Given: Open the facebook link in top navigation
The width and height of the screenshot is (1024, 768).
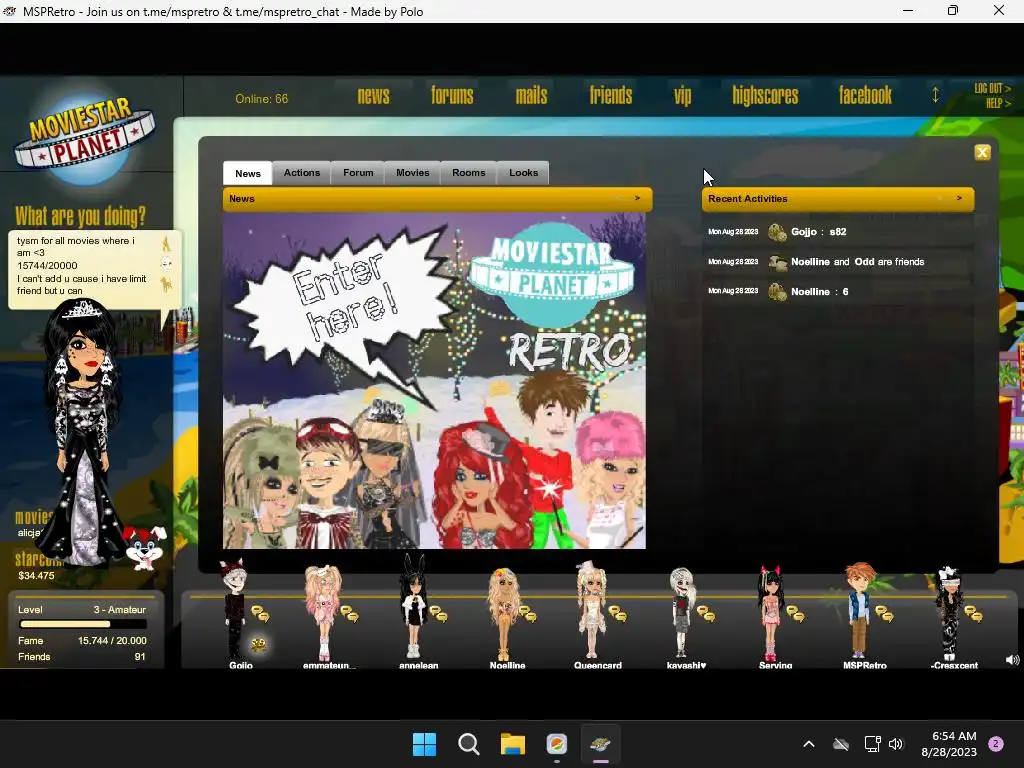Looking at the screenshot, I should [x=865, y=96].
